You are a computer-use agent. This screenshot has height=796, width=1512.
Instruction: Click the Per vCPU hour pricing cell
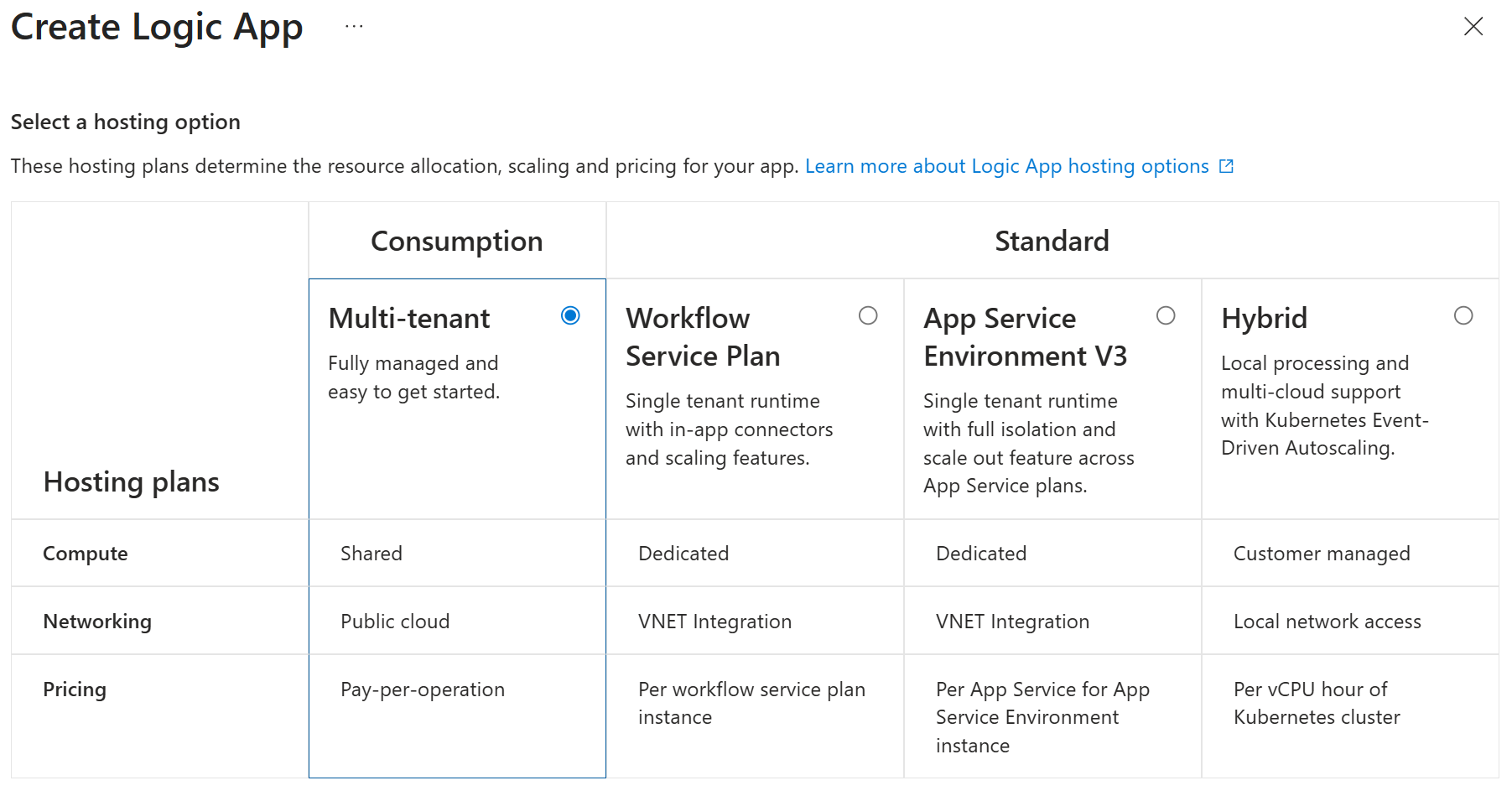coord(1317,703)
